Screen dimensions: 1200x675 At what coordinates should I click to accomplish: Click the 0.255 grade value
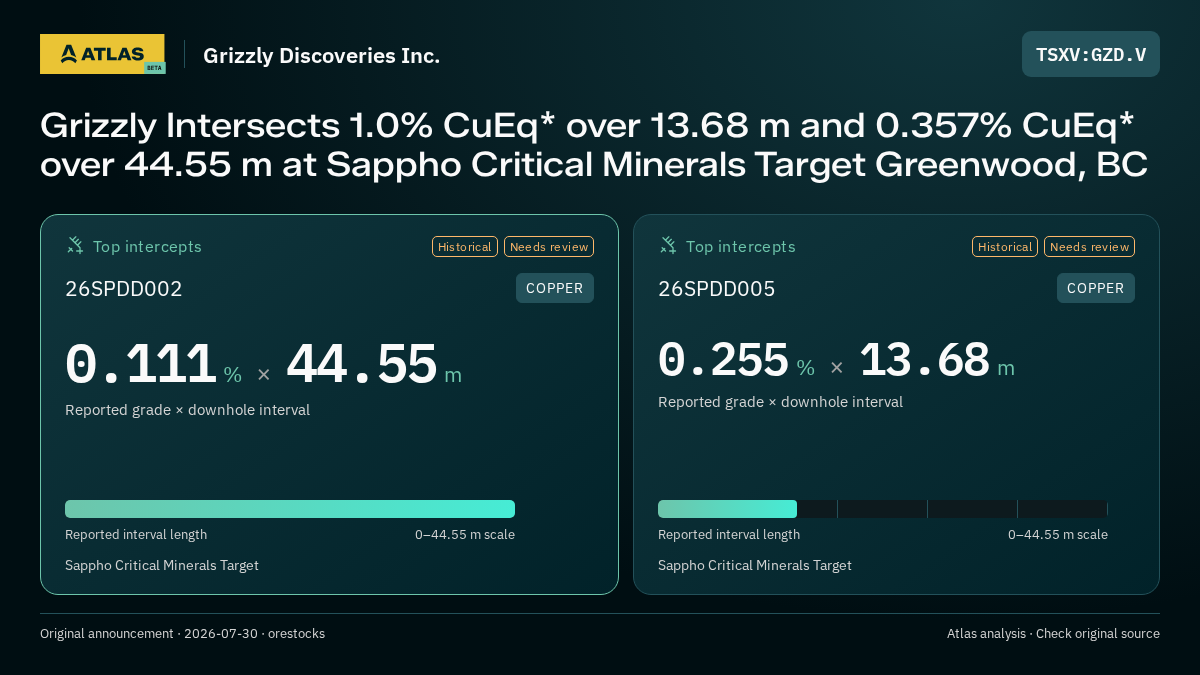tap(723, 360)
